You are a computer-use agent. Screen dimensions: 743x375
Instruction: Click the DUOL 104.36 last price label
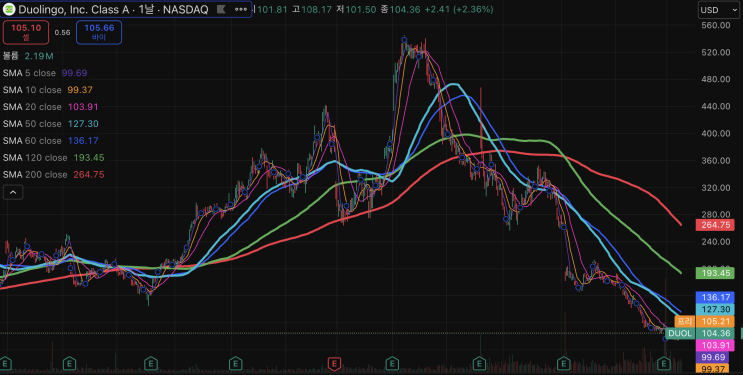click(x=700, y=333)
